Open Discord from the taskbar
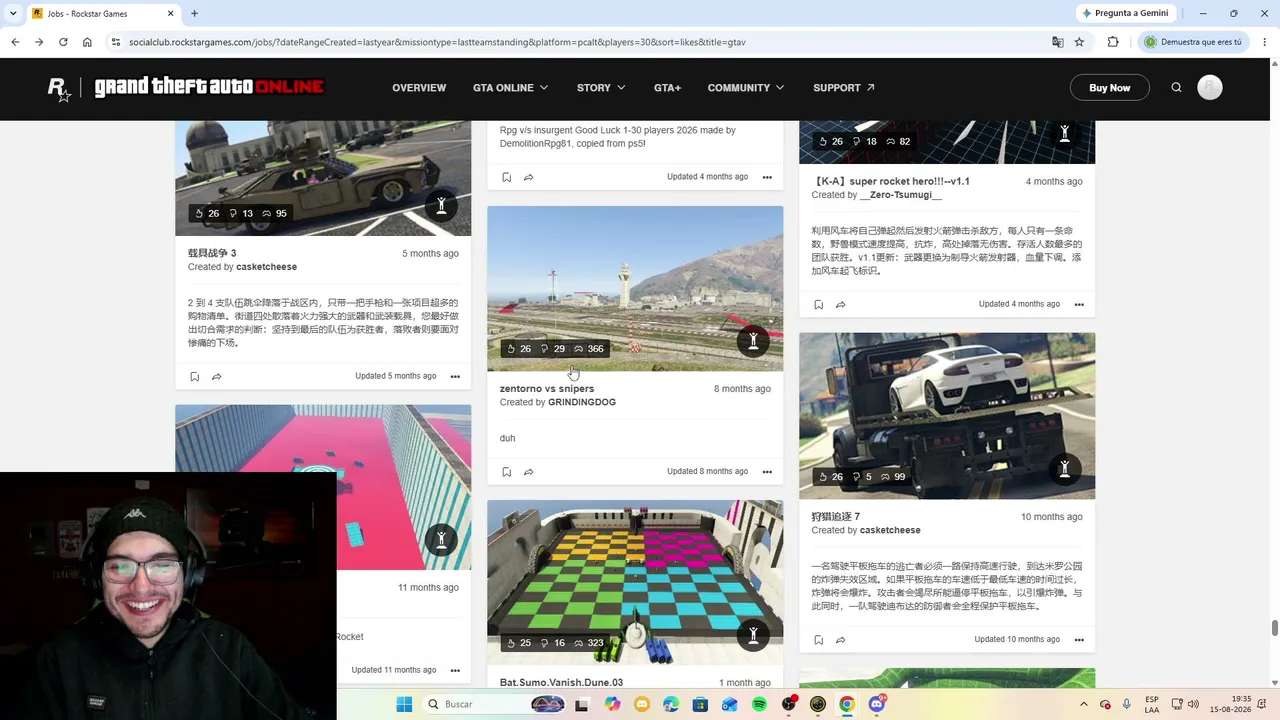 coord(877,705)
